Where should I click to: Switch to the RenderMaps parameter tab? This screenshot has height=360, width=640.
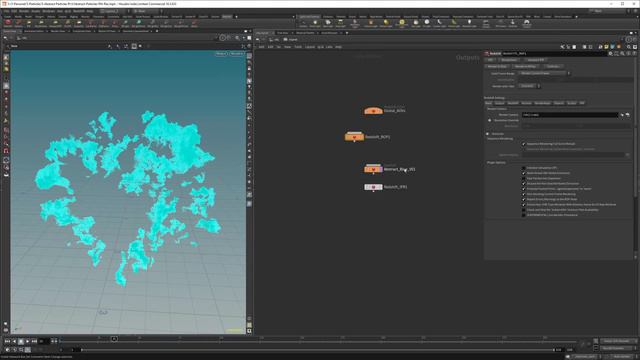pyautogui.click(x=542, y=103)
